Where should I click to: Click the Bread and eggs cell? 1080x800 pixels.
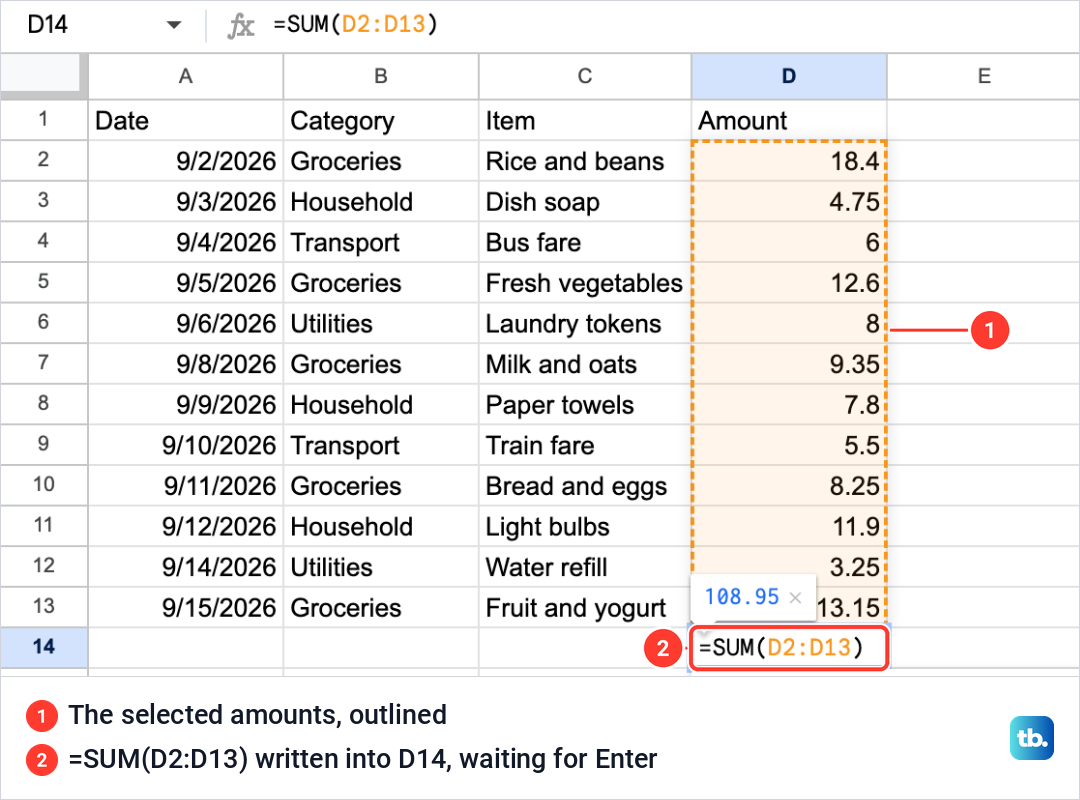coord(585,486)
